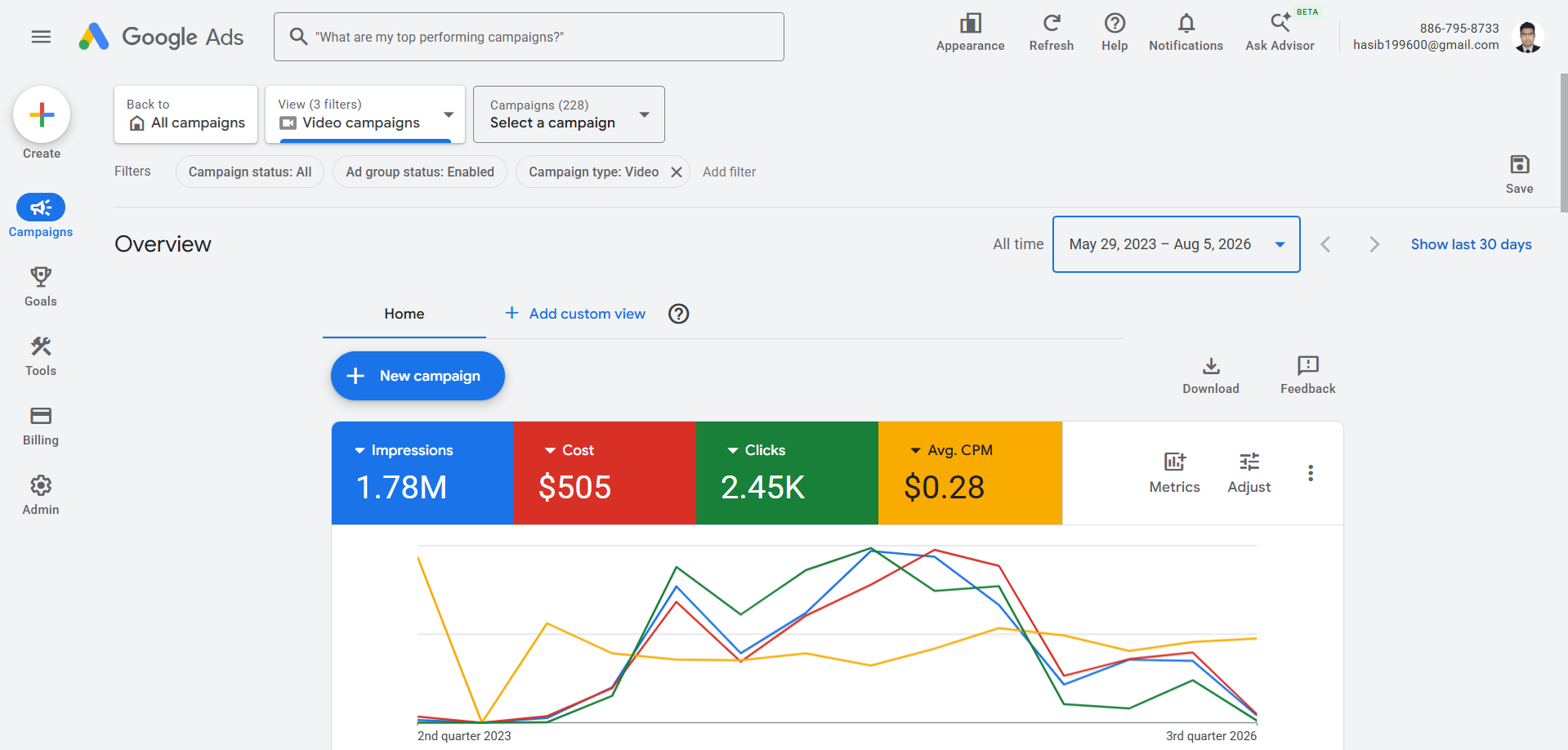1568x750 pixels.
Task: Click the Google Ads logo
Action: 161,37
